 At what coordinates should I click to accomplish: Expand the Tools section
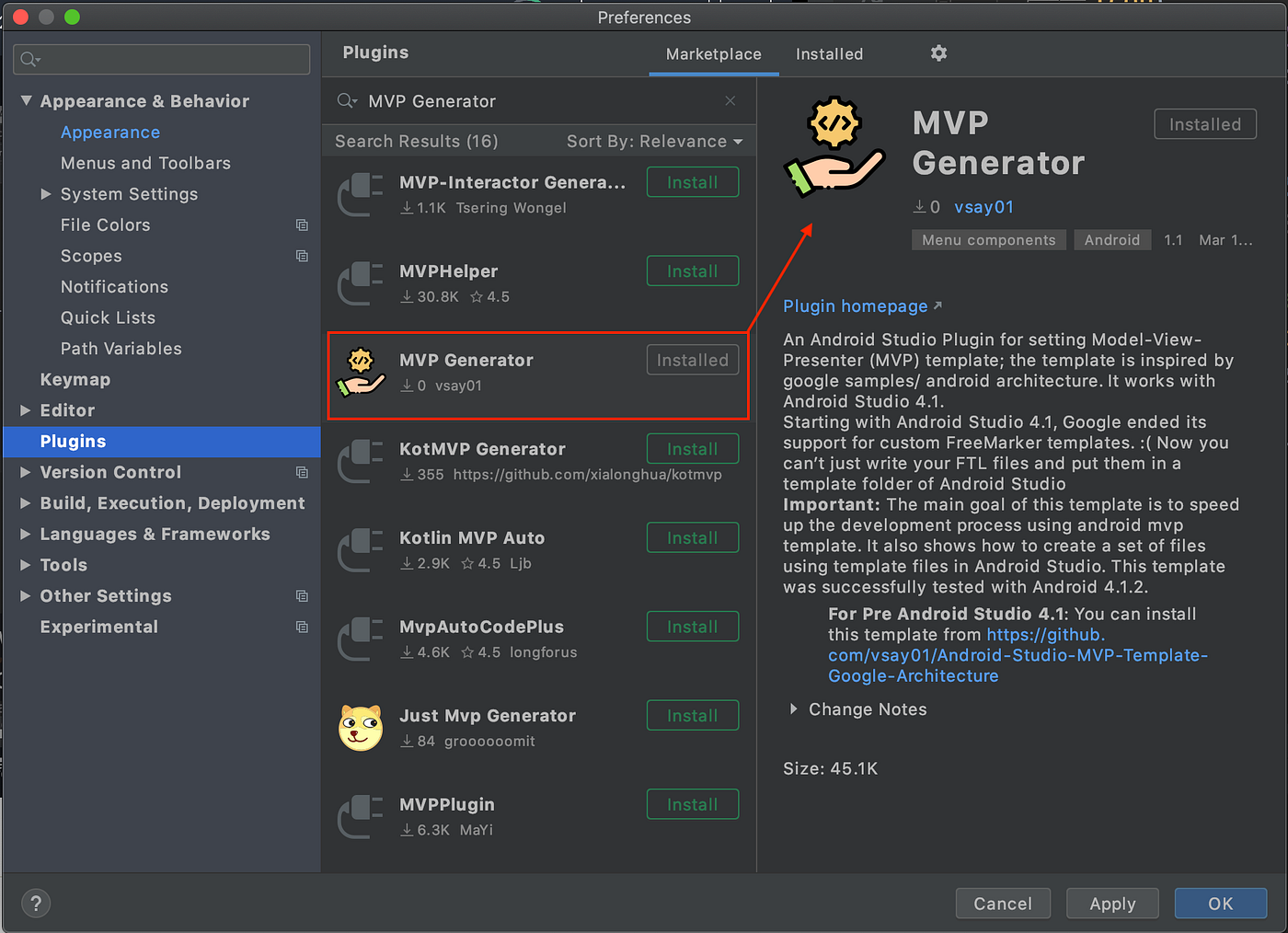tap(26, 565)
